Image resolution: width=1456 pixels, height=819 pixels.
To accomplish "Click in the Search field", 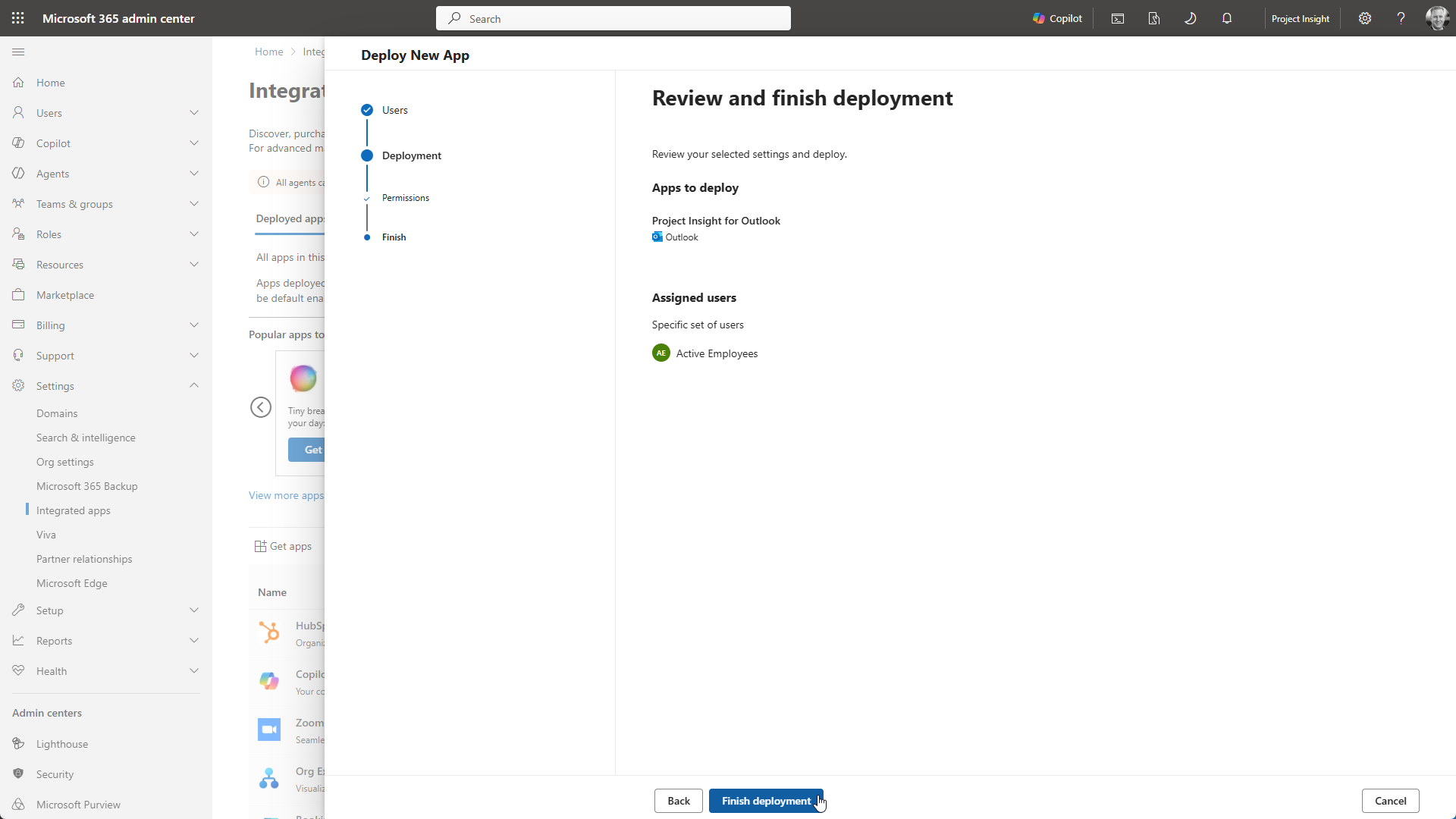I will (x=613, y=18).
